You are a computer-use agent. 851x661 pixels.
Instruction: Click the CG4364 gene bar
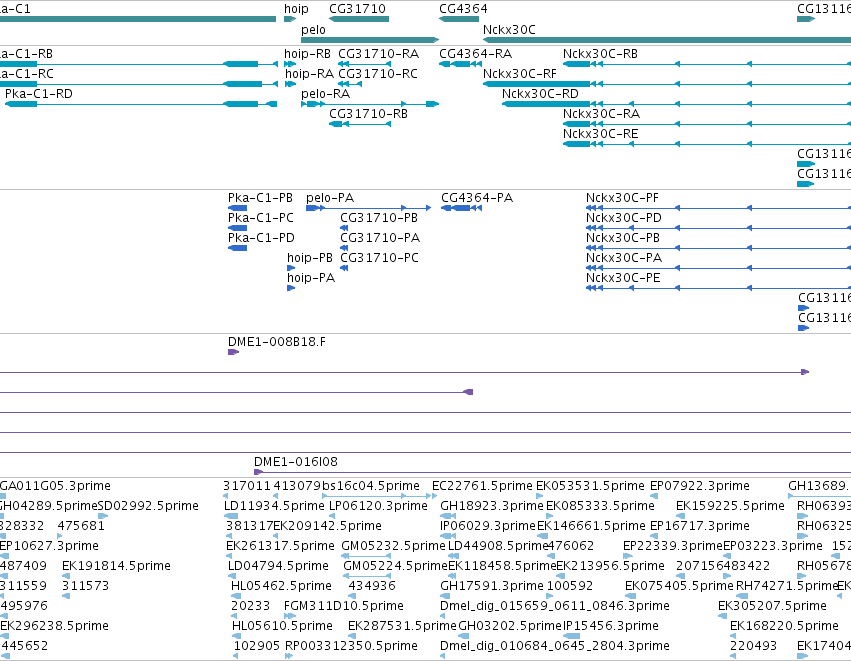[459, 19]
